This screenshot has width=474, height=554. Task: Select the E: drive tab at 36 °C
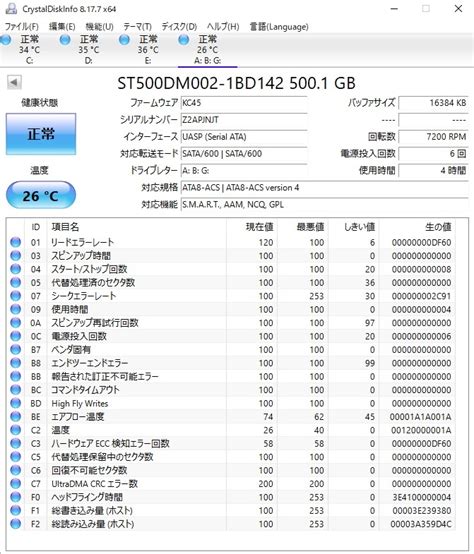[x=148, y=49]
